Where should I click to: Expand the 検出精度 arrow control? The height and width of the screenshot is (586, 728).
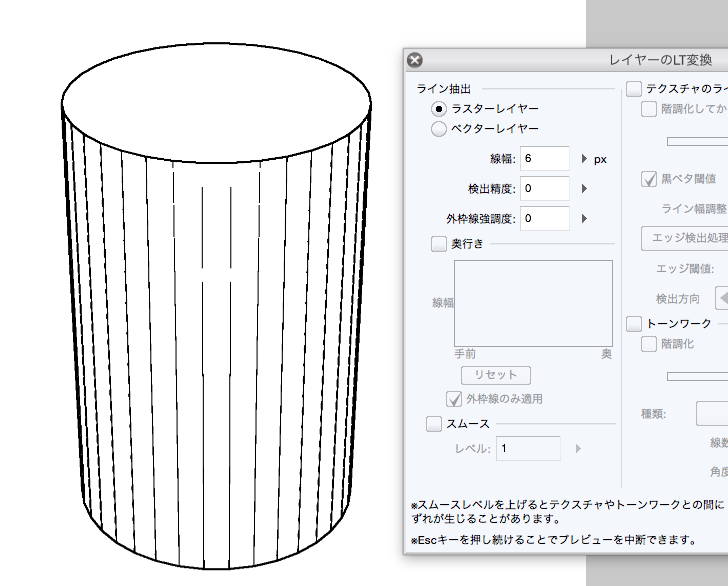[584, 188]
